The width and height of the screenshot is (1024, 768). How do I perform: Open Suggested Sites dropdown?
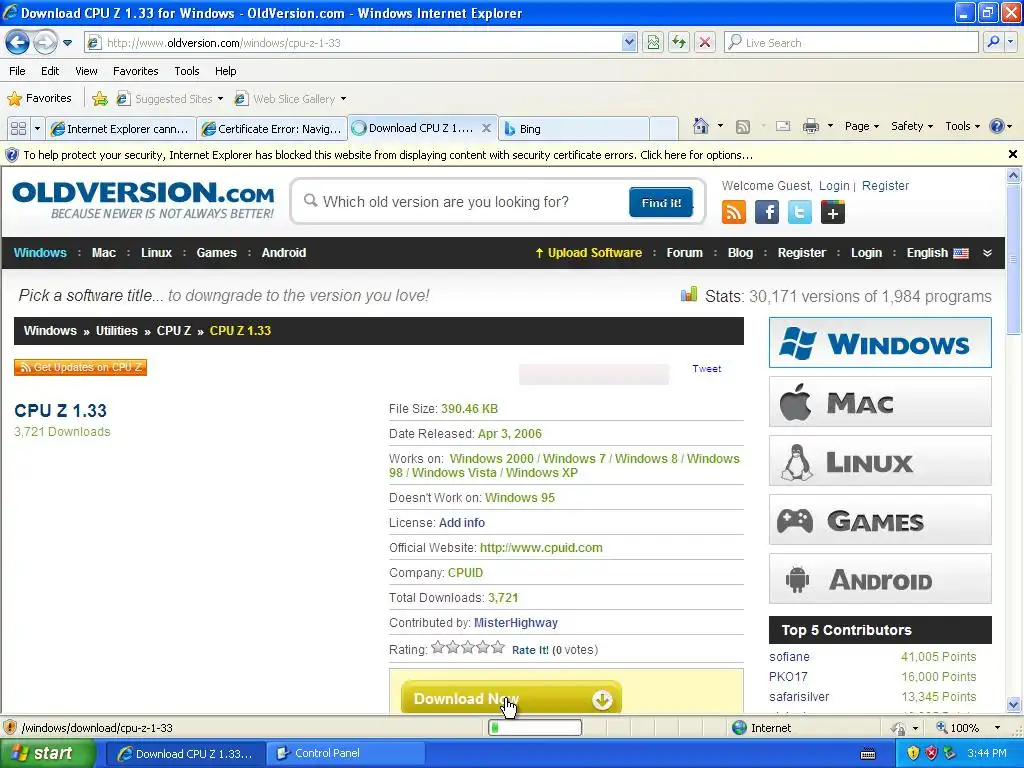point(170,99)
